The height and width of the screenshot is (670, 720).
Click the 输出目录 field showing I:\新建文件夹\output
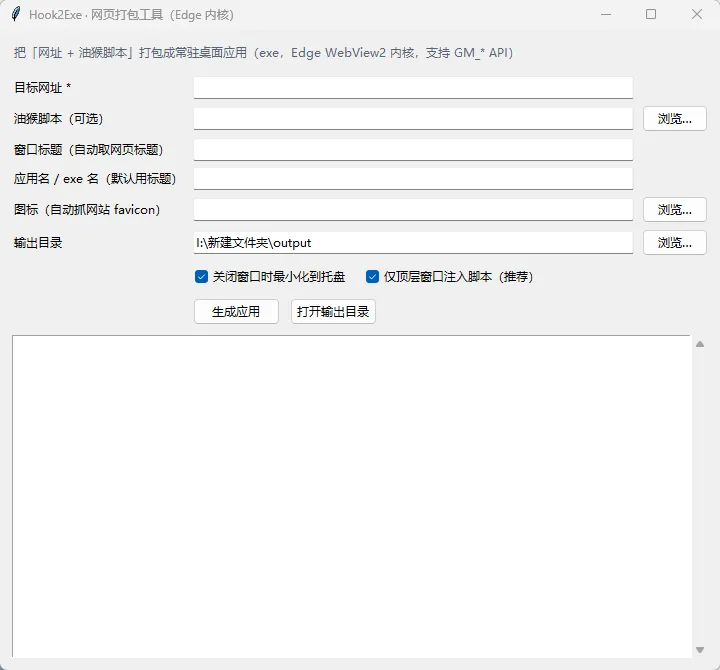pos(413,242)
